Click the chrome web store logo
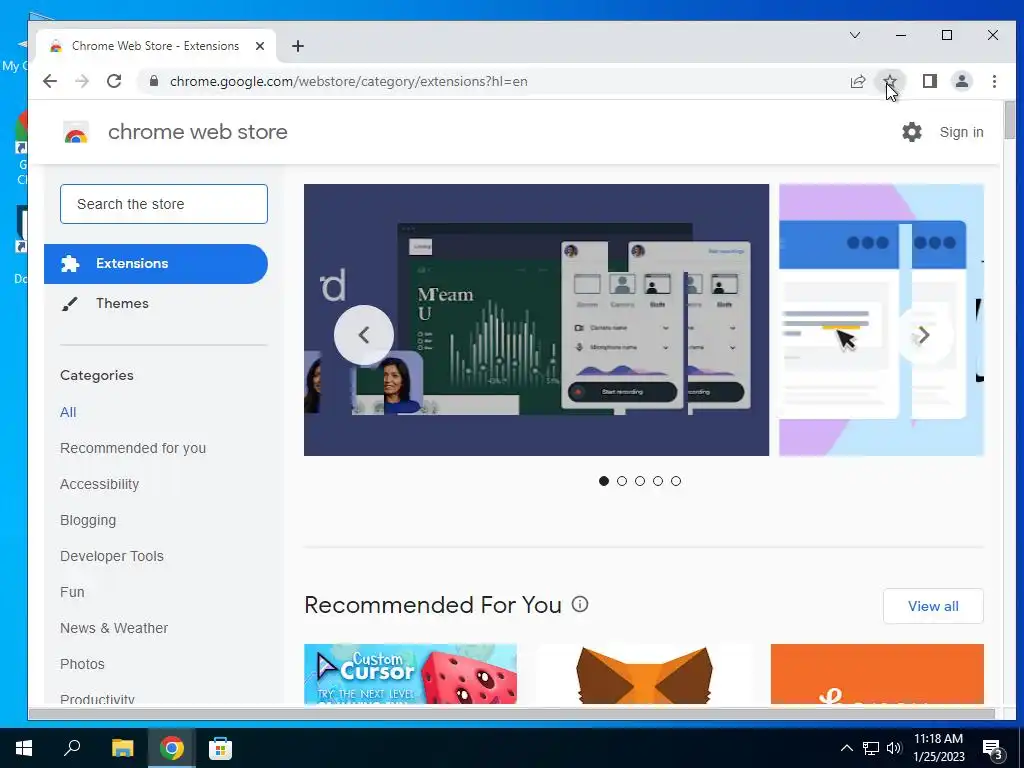 (76, 132)
